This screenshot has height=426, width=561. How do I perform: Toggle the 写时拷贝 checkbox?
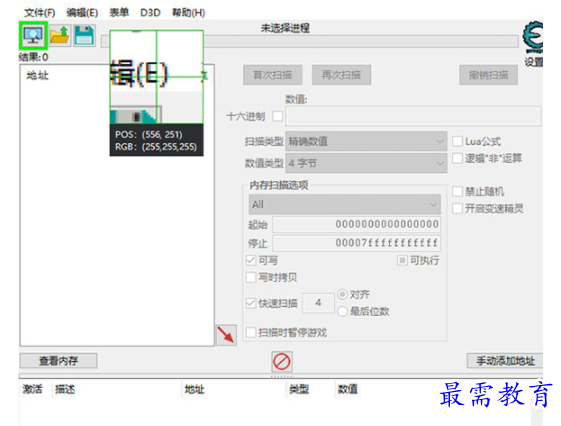(x=251, y=277)
